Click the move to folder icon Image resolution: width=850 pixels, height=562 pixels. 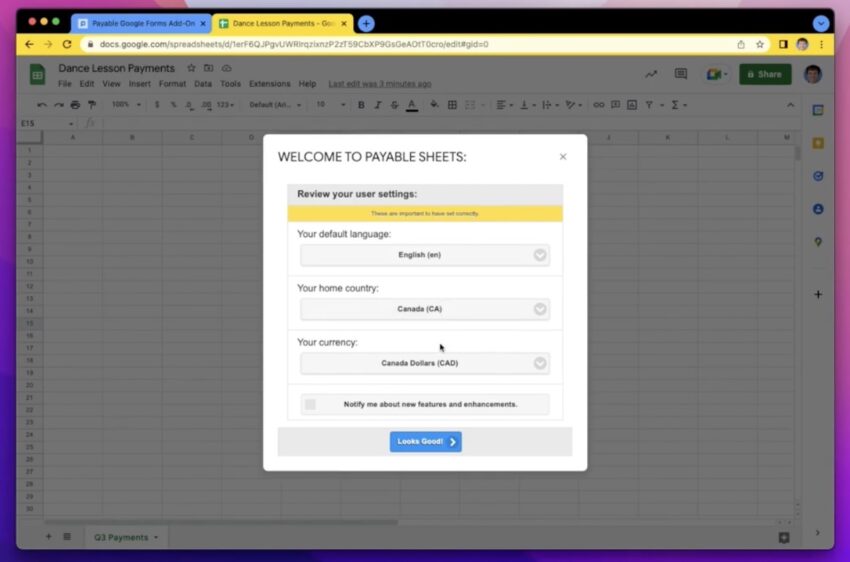(x=209, y=68)
